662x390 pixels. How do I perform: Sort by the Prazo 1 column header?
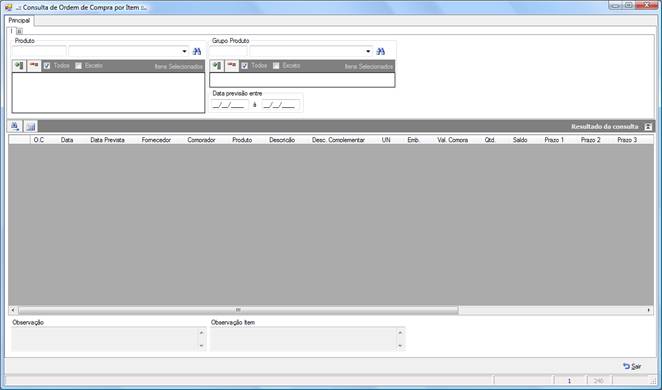point(554,140)
